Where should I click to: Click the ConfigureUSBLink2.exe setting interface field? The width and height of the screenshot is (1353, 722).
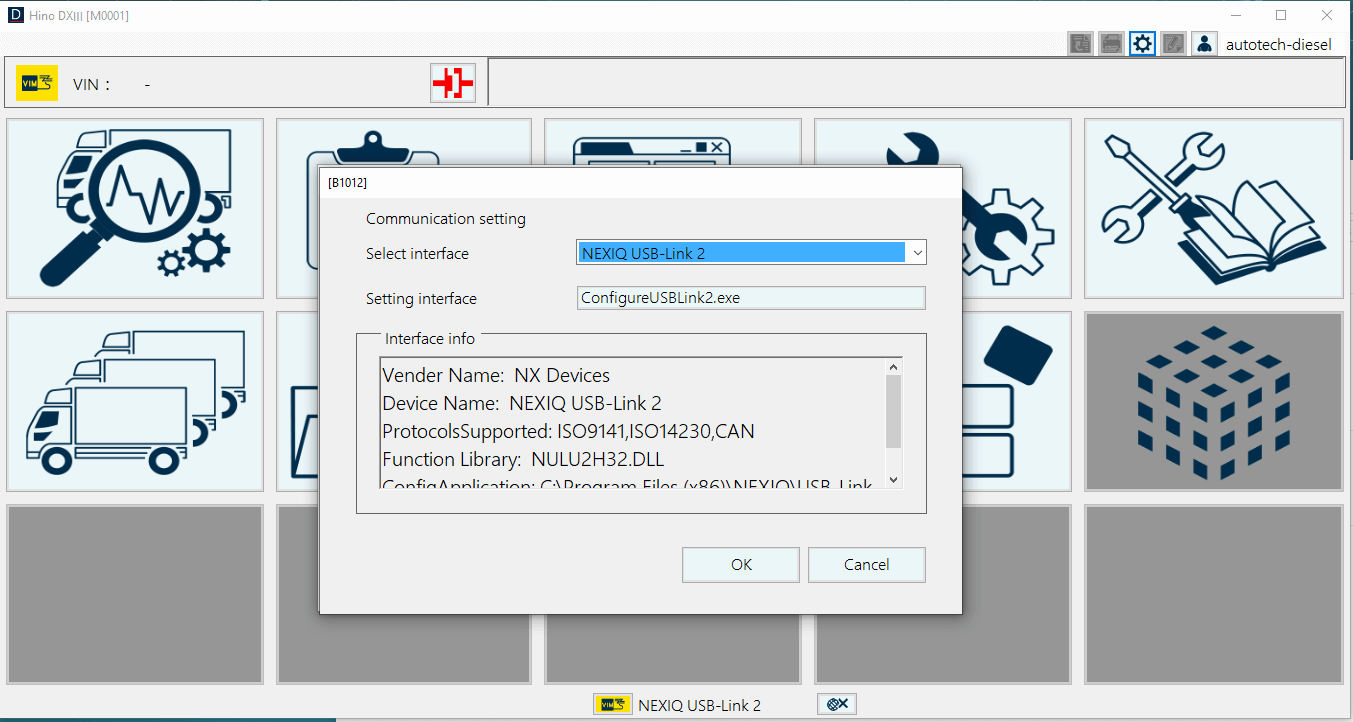pyautogui.click(x=751, y=298)
